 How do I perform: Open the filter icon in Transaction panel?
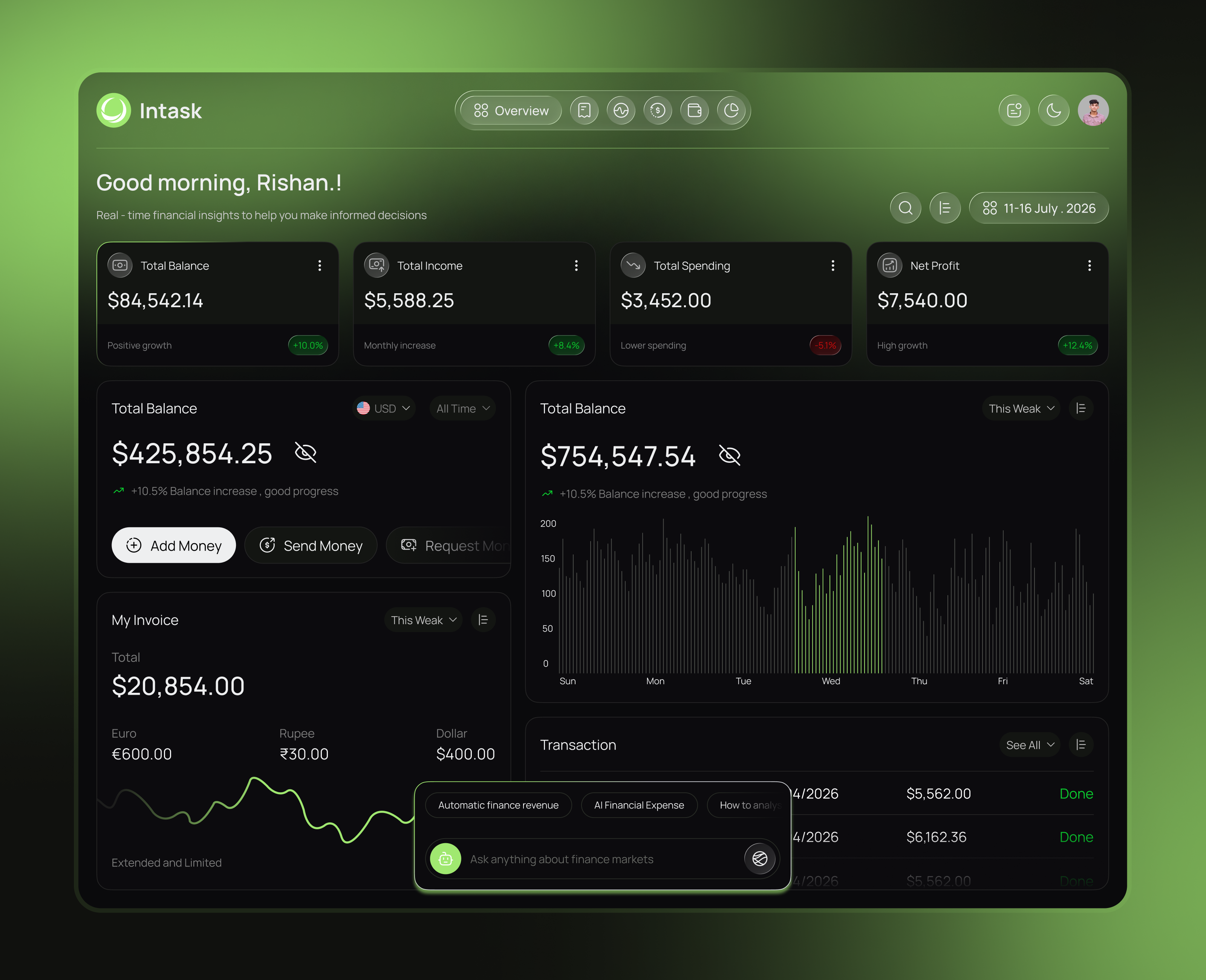tap(1081, 744)
